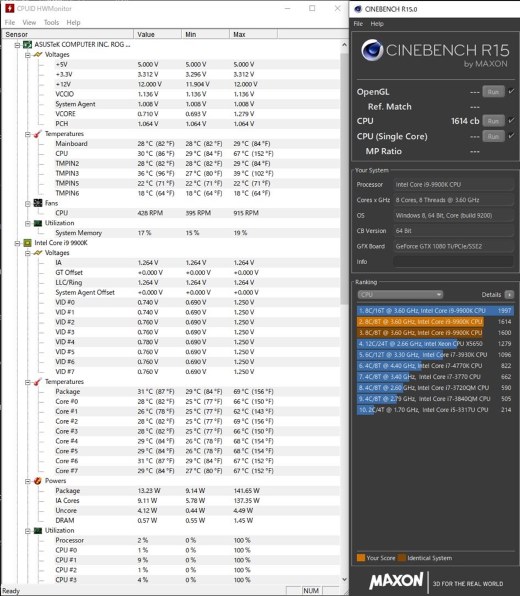Collapse the Powers group
This screenshot has height=596, width=520.
pos(28,481)
